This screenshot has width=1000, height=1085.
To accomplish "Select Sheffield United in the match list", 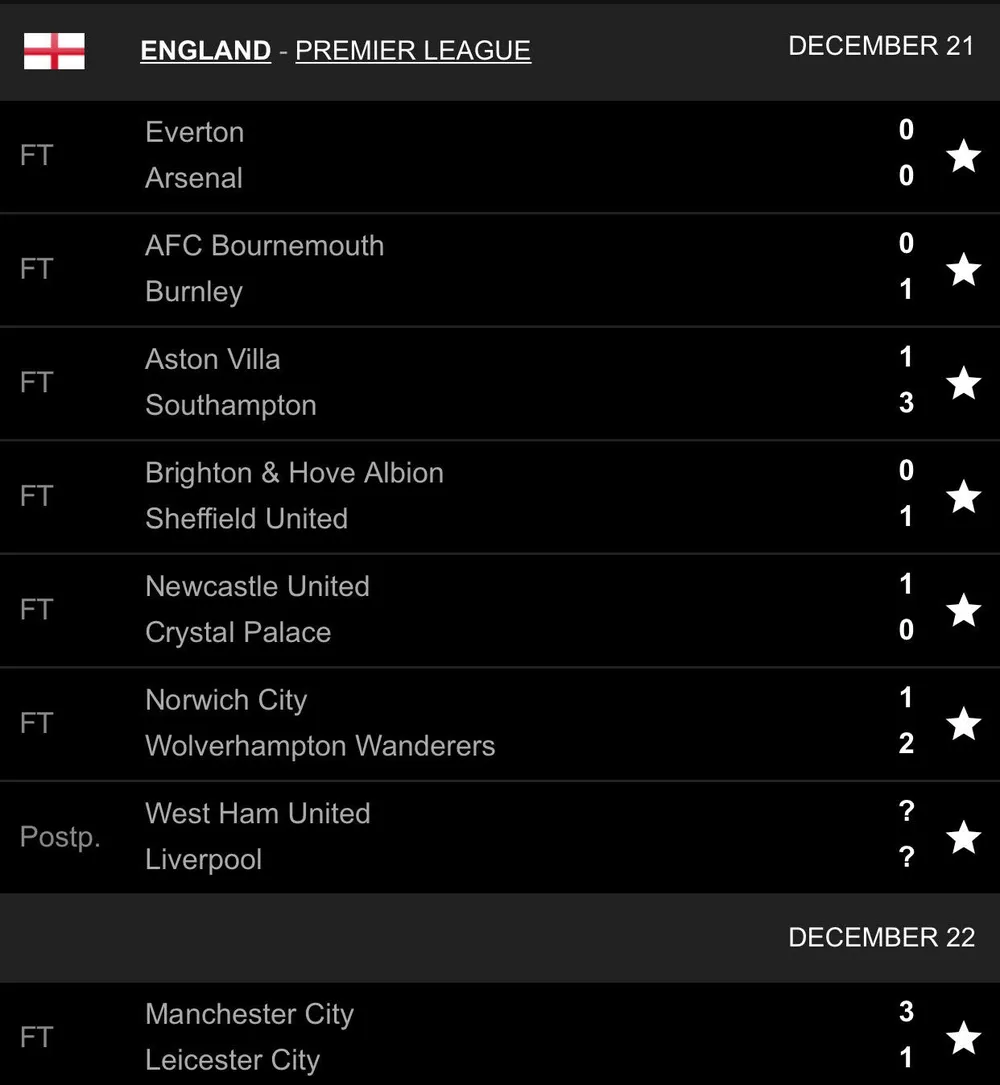I will click(x=246, y=519).
